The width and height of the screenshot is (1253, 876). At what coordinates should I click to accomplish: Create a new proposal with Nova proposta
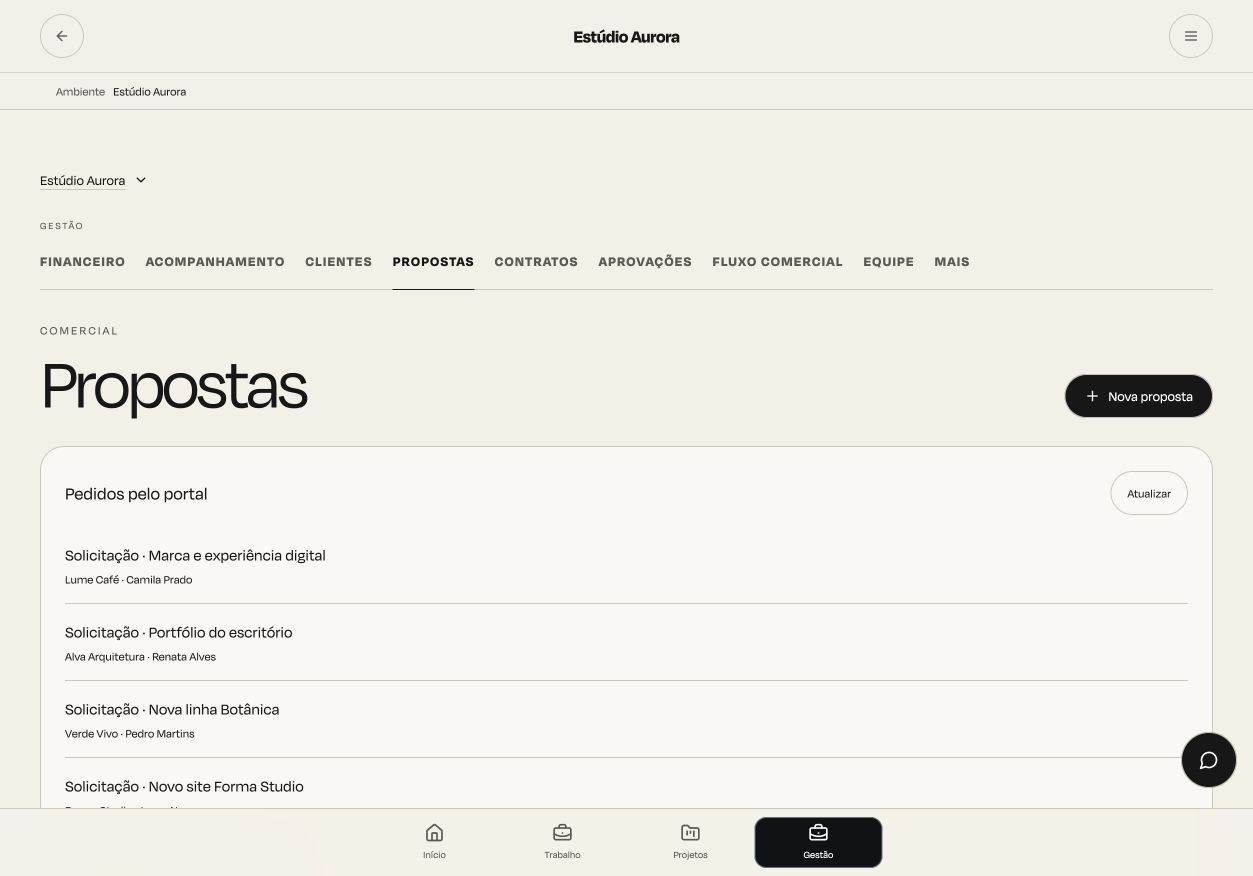coord(1138,396)
